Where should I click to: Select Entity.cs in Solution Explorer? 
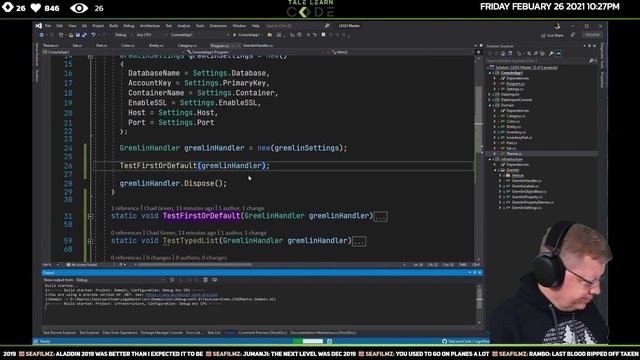513,127
